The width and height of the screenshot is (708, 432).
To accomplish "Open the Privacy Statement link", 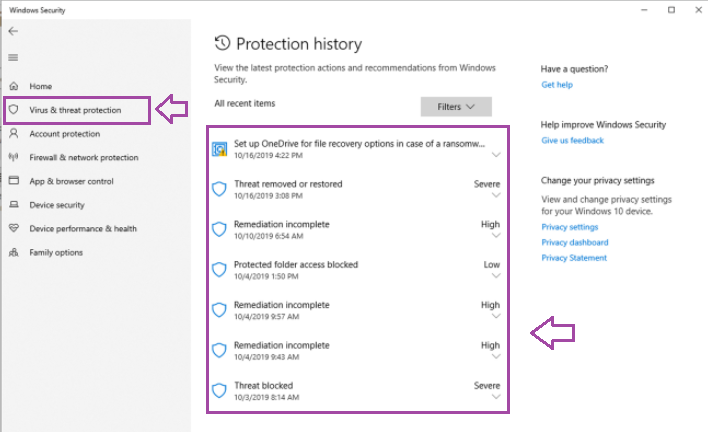I will click(574, 258).
